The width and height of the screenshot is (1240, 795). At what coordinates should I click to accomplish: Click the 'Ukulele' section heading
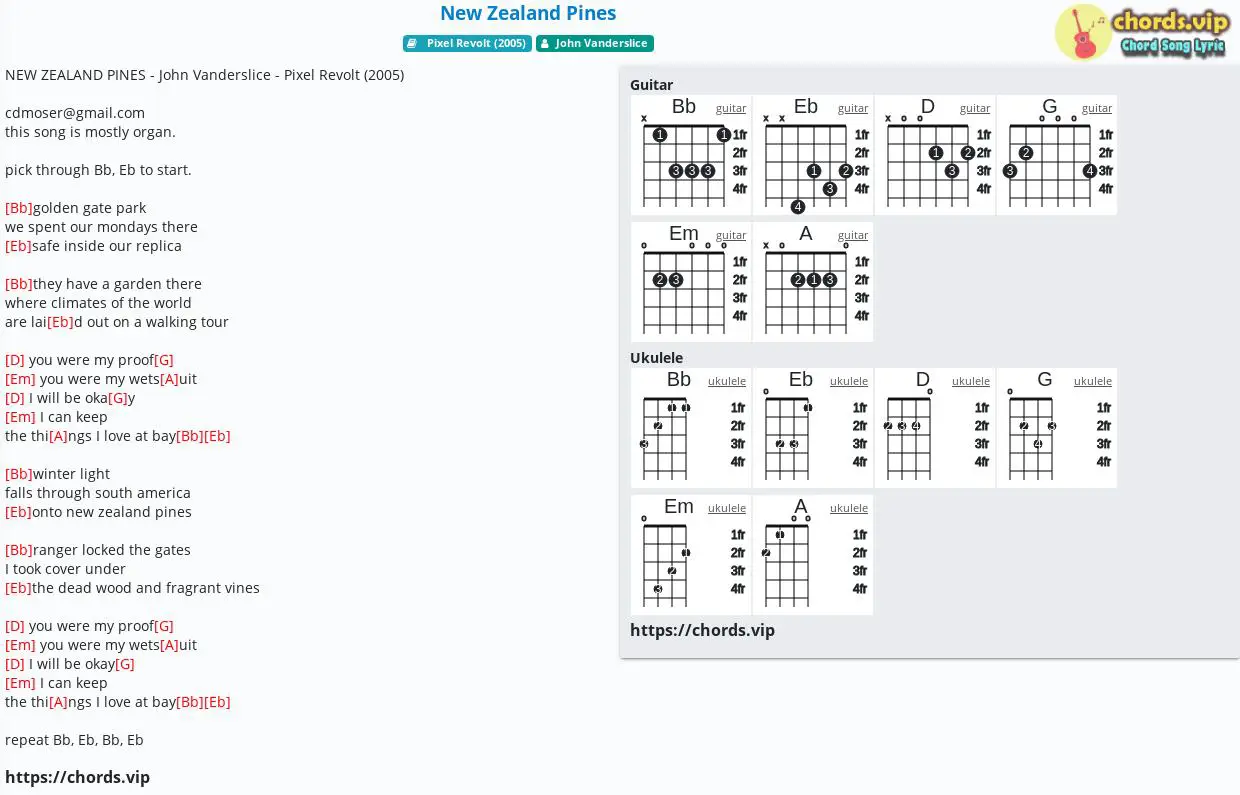pos(656,358)
